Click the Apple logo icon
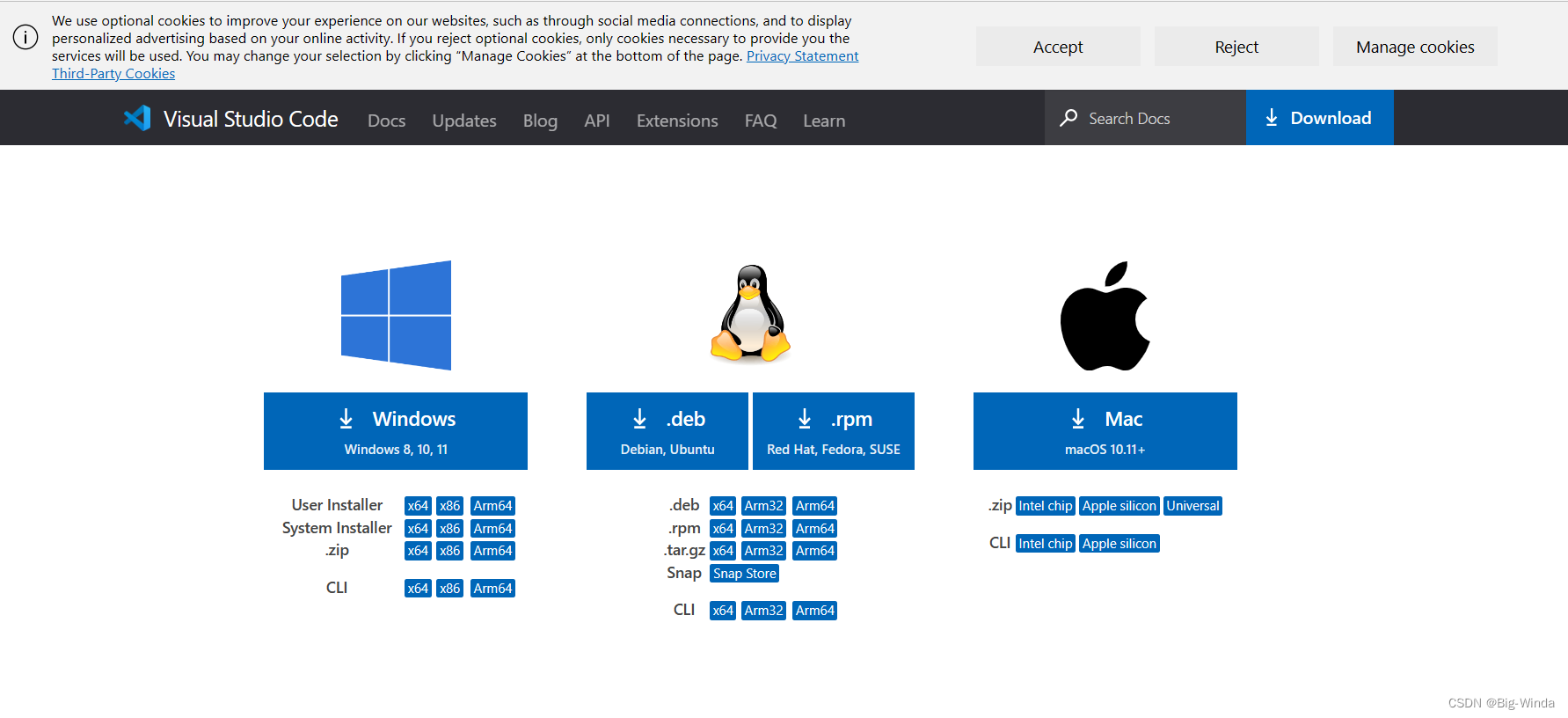1568x718 pixels. tap(1105, 316)
